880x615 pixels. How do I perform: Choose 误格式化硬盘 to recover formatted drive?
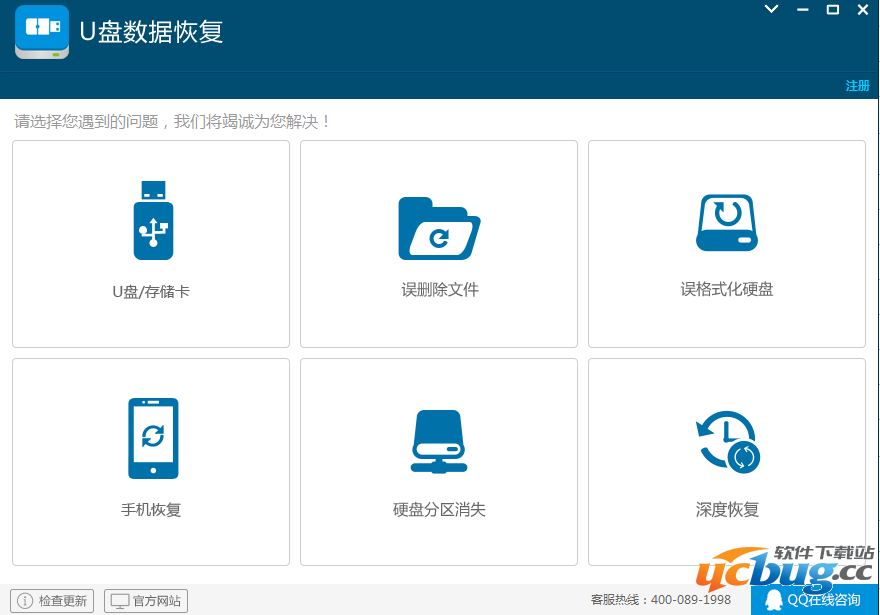click(x=726, y=243)
